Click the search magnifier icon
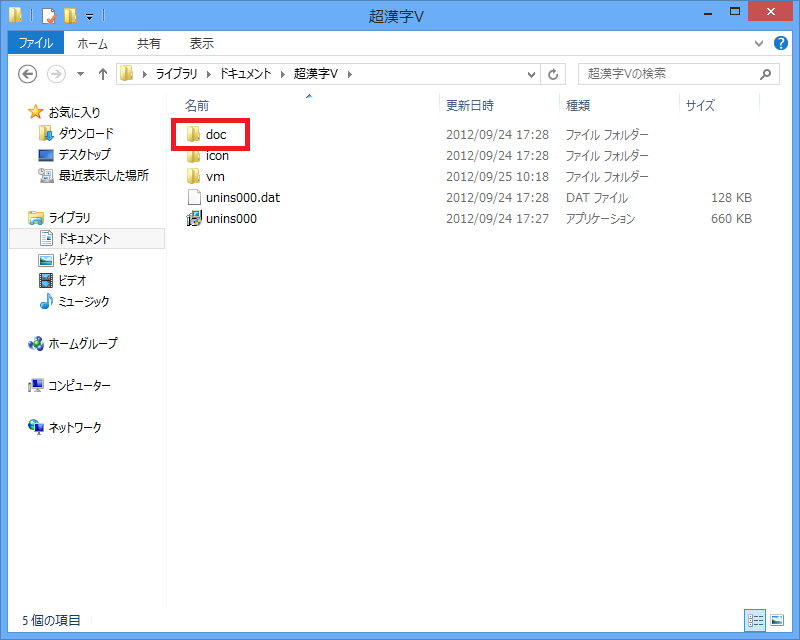This screenshot has height=640, width=800. 765,74
